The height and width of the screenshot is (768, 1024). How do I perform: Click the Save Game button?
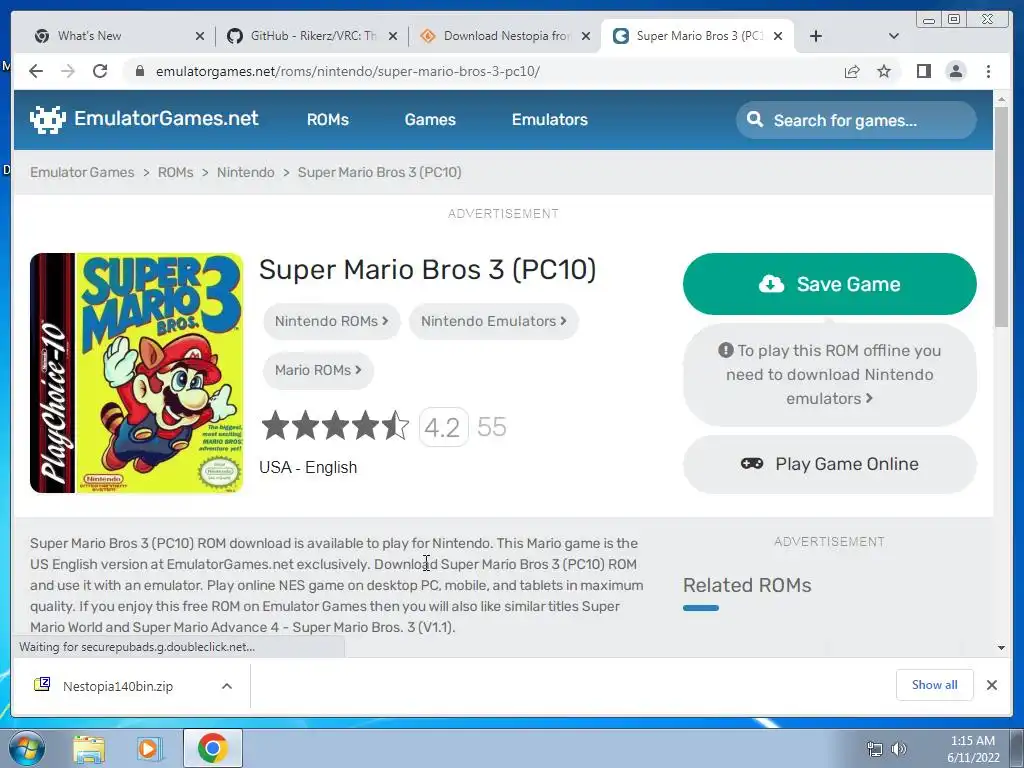(x=830, y=284)
